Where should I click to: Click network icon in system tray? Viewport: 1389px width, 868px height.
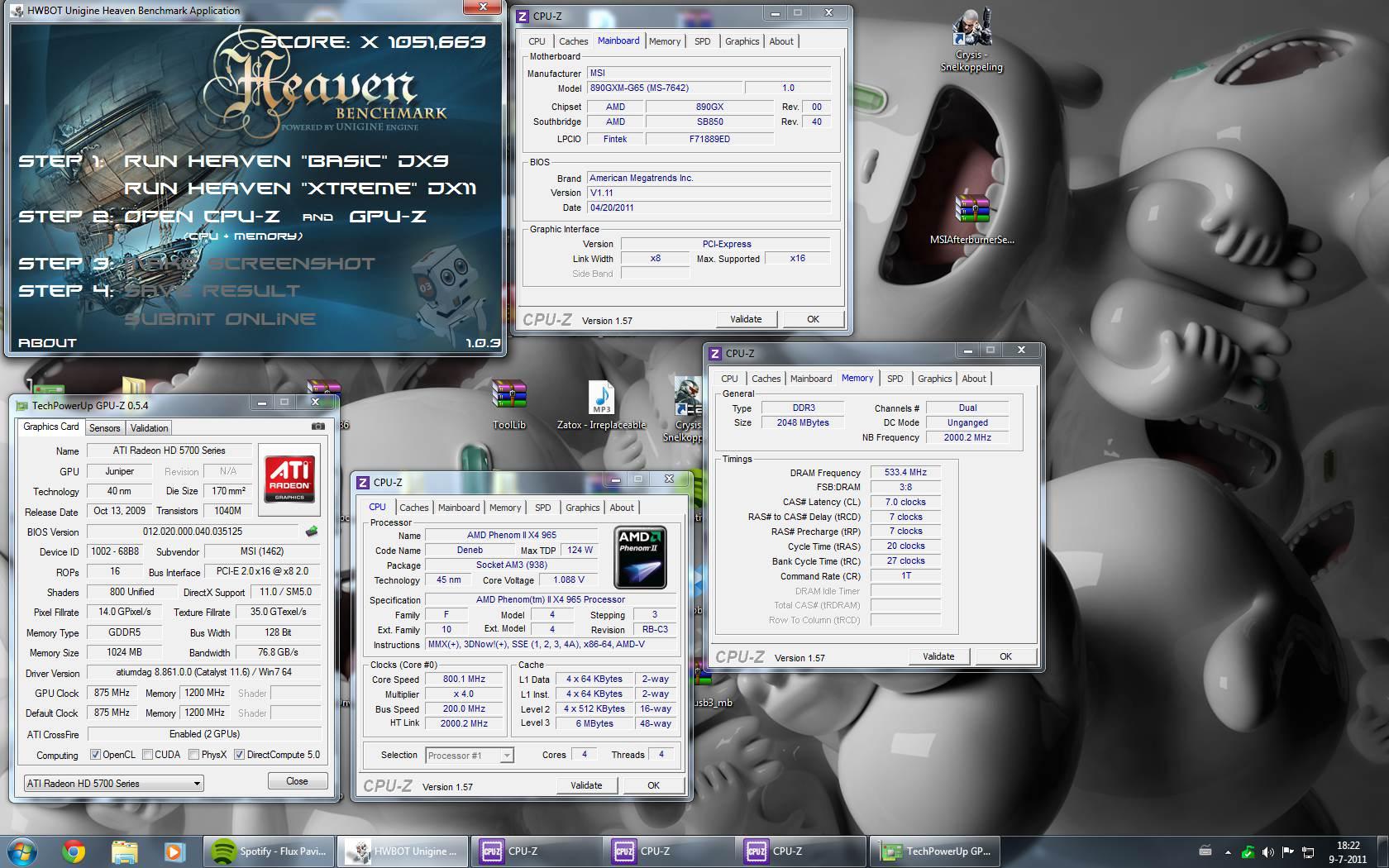click(x=1308, y=851)
